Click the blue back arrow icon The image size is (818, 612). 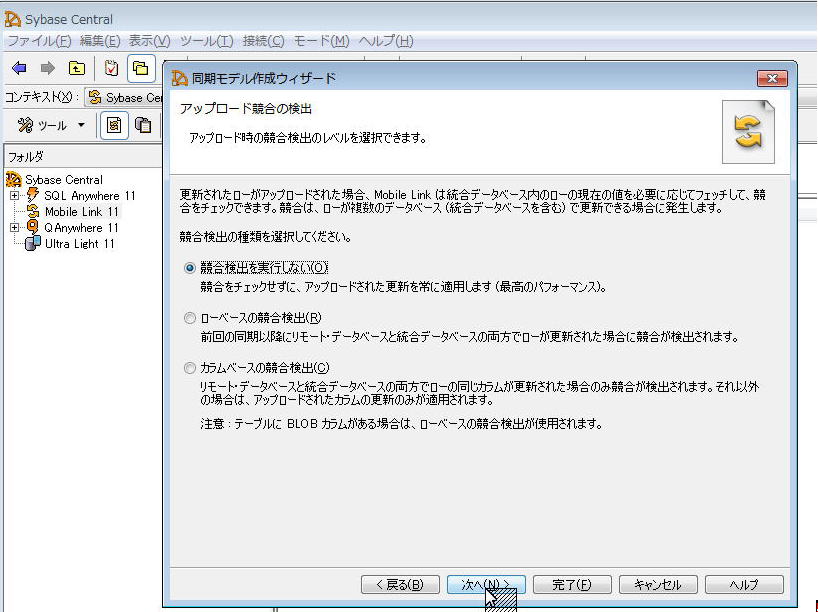coord(19,68)
